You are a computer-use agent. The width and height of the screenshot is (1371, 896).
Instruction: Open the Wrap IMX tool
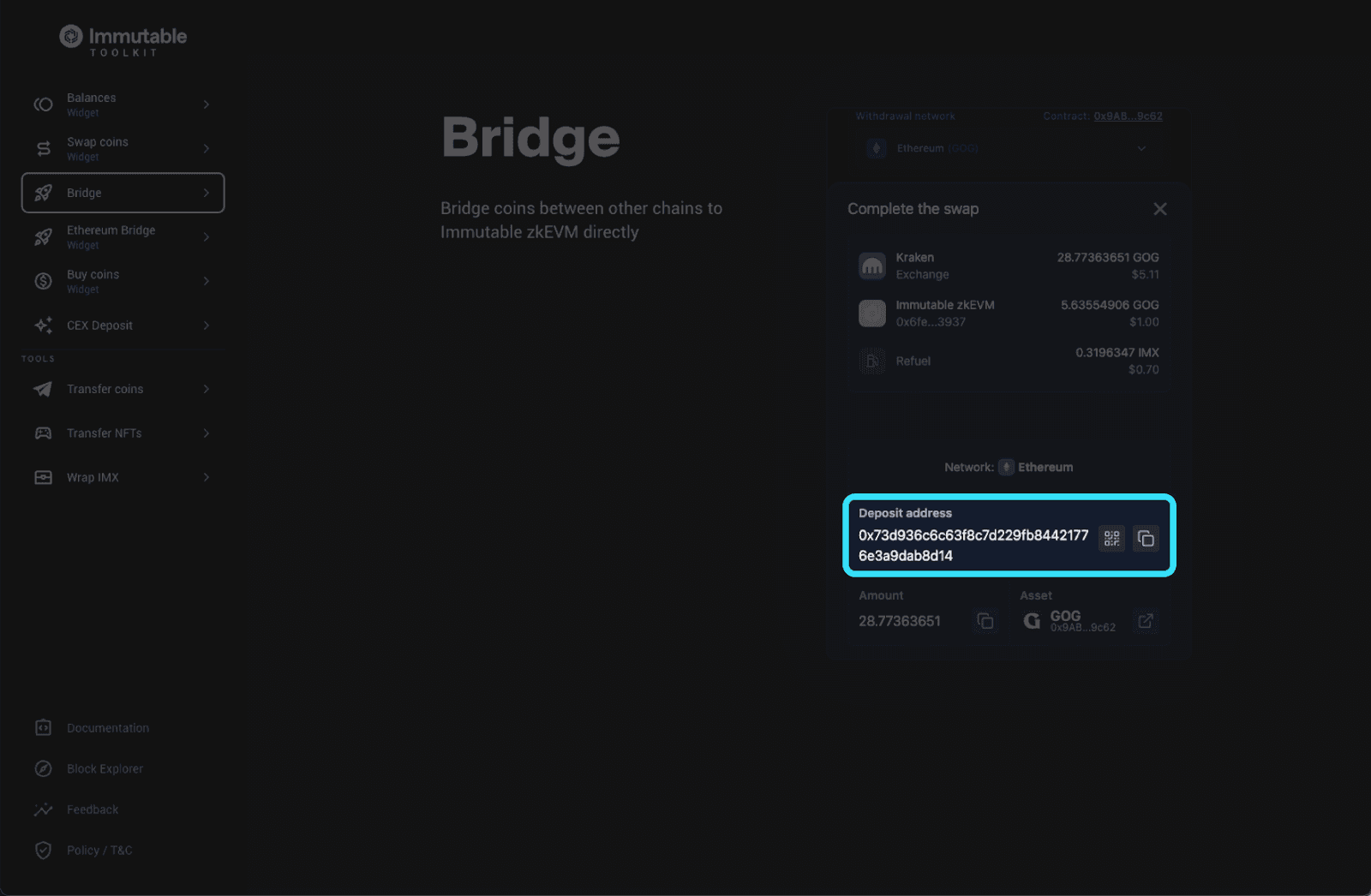(x=123, y=477)
